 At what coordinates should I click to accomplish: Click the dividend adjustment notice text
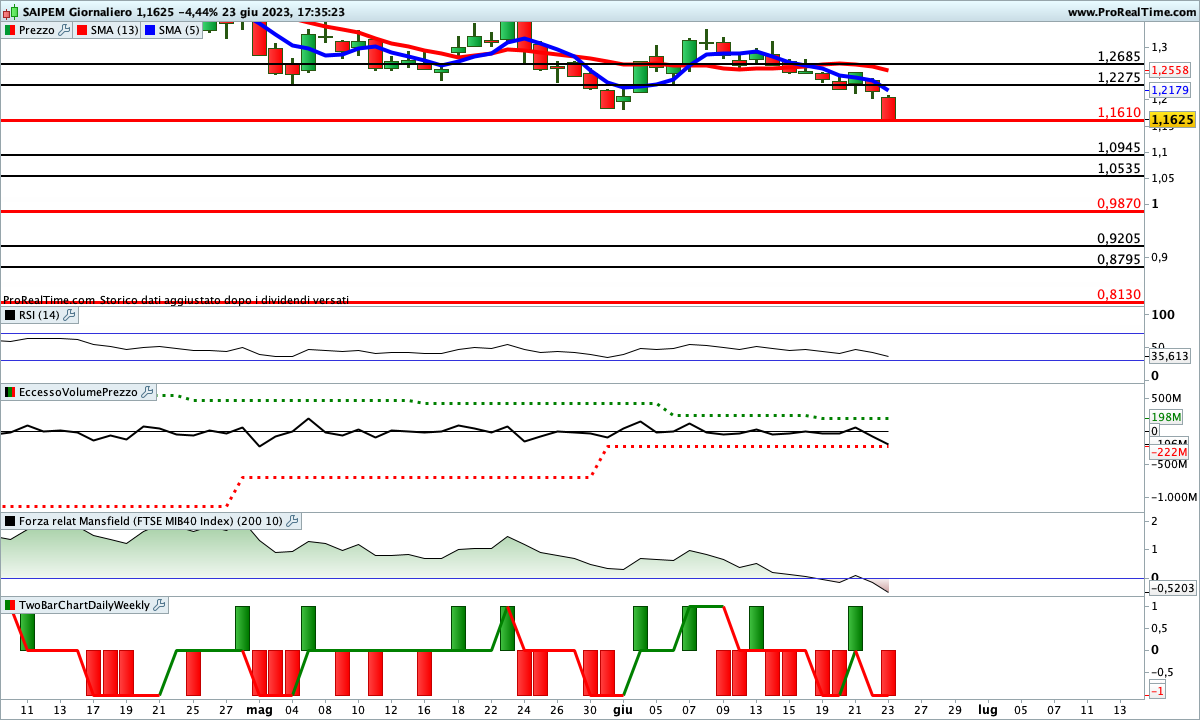click(x=176, y=299)
